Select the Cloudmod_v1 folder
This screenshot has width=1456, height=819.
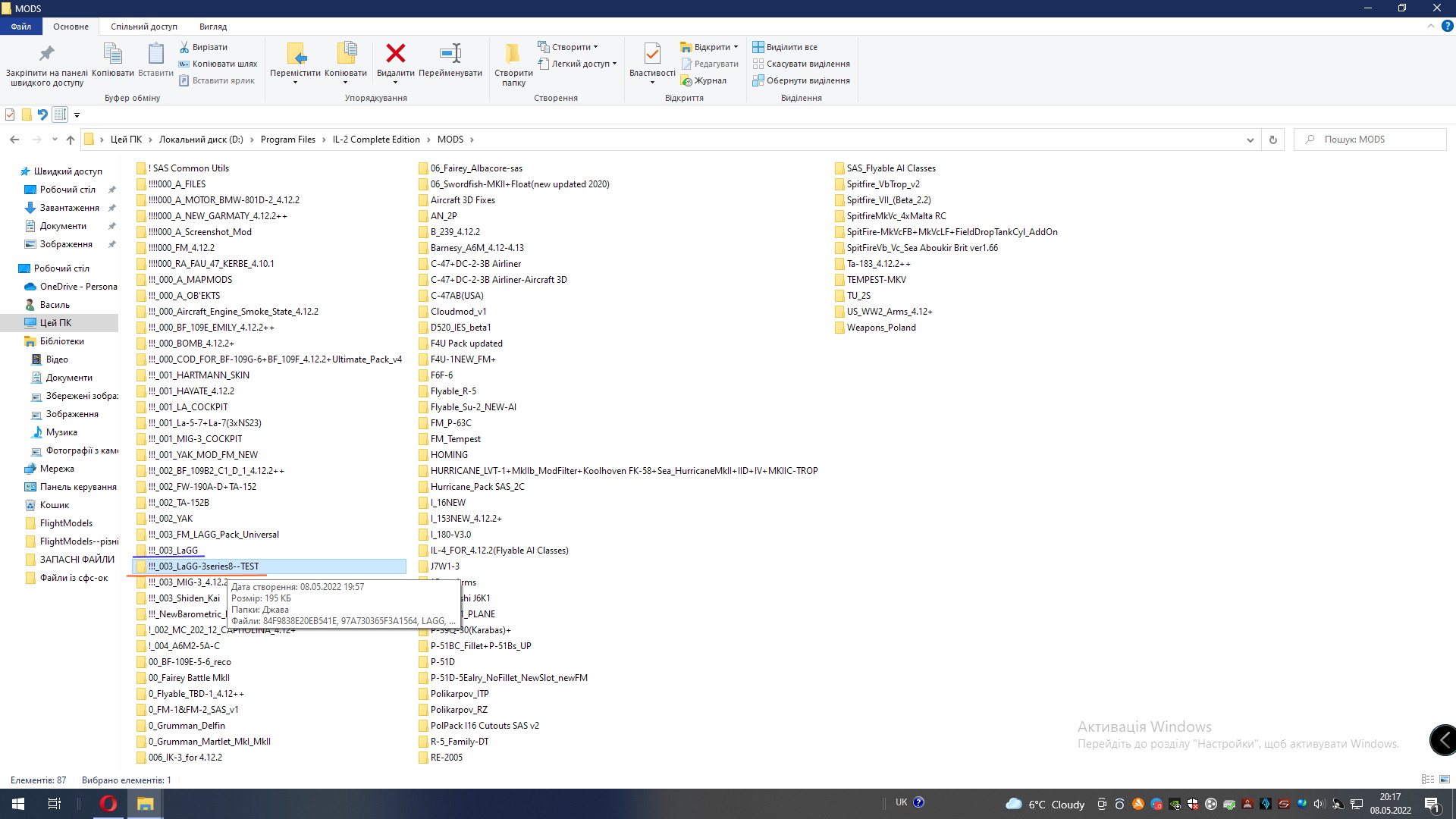[x=458, y=312]
